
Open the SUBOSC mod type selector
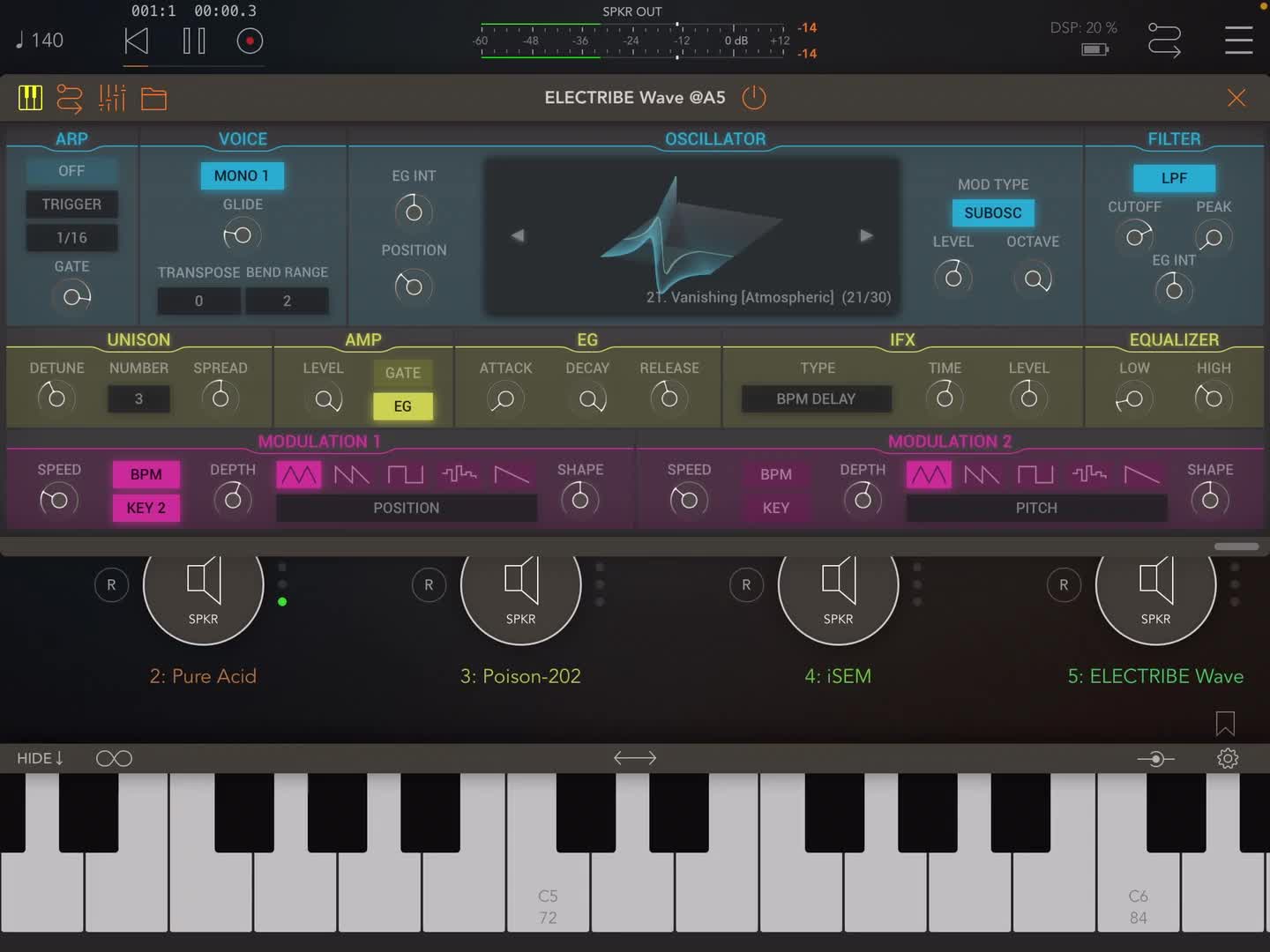[993, 213]
